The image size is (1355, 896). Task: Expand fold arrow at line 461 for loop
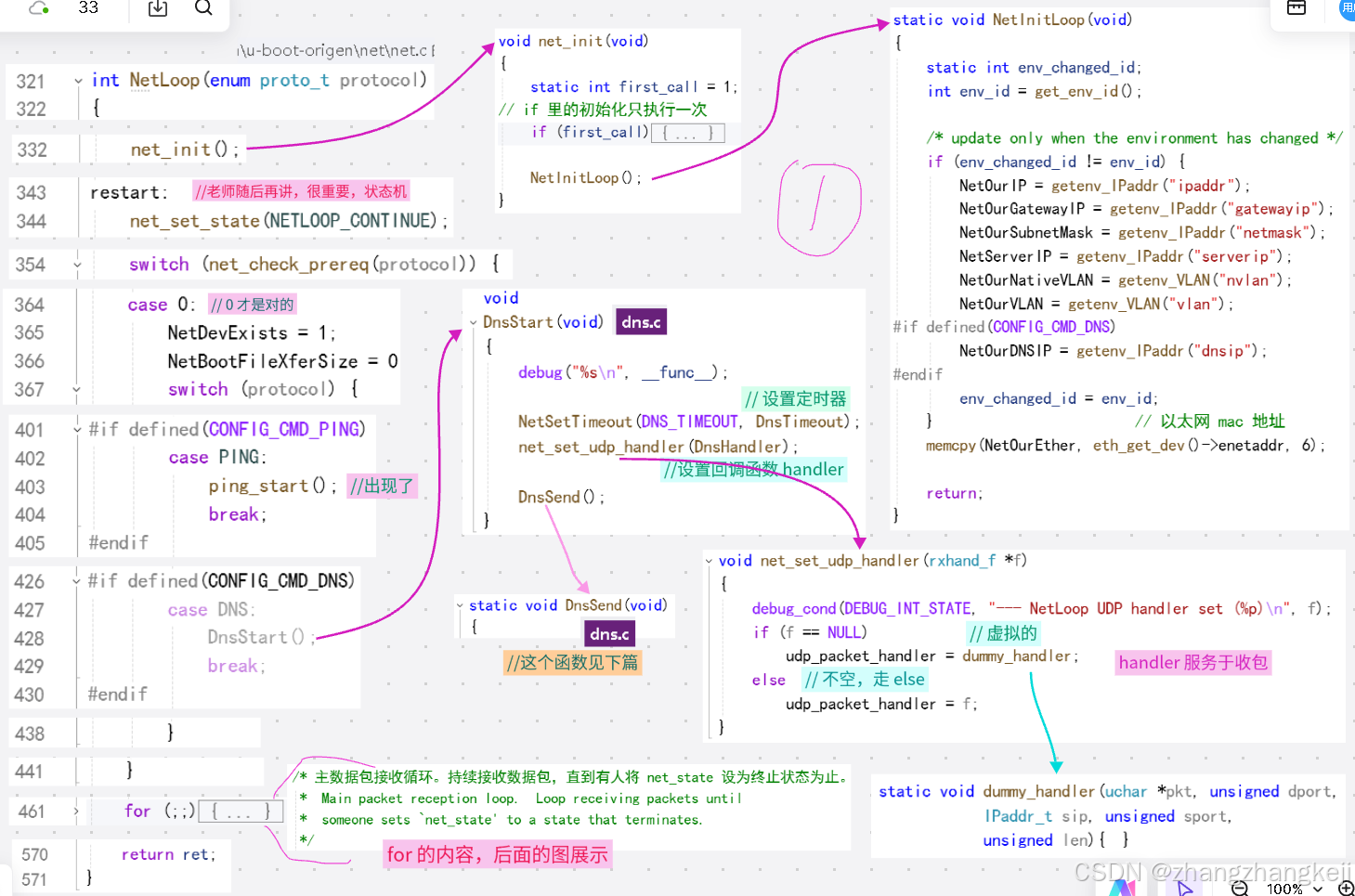point(76,811)
